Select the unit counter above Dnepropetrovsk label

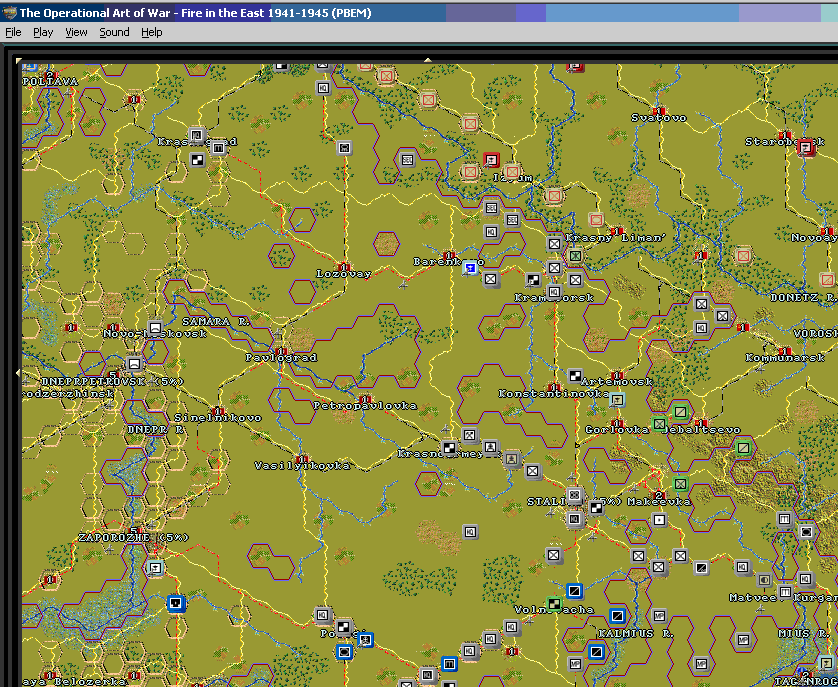pyautogui.click(x=134, y=364)
